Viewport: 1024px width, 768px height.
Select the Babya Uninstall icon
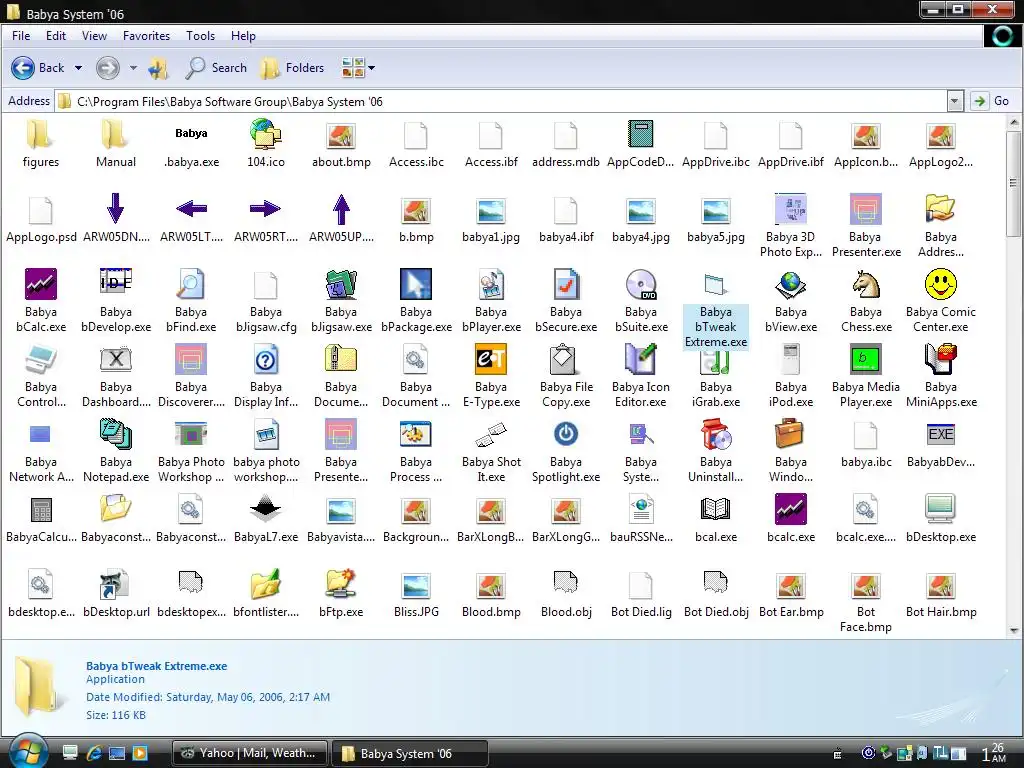point(716,434)
